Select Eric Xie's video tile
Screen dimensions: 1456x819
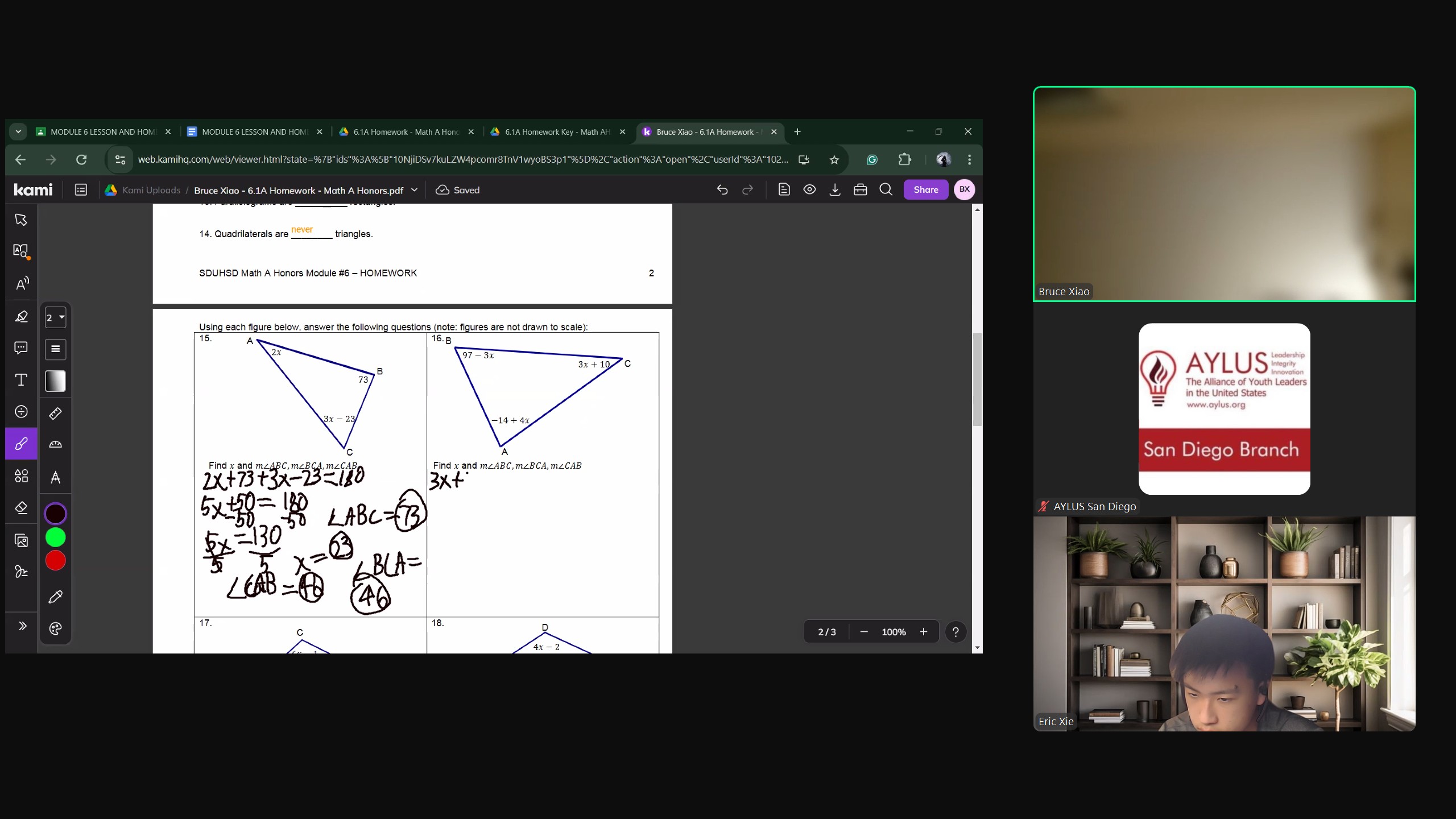[x=1224, y=624]
